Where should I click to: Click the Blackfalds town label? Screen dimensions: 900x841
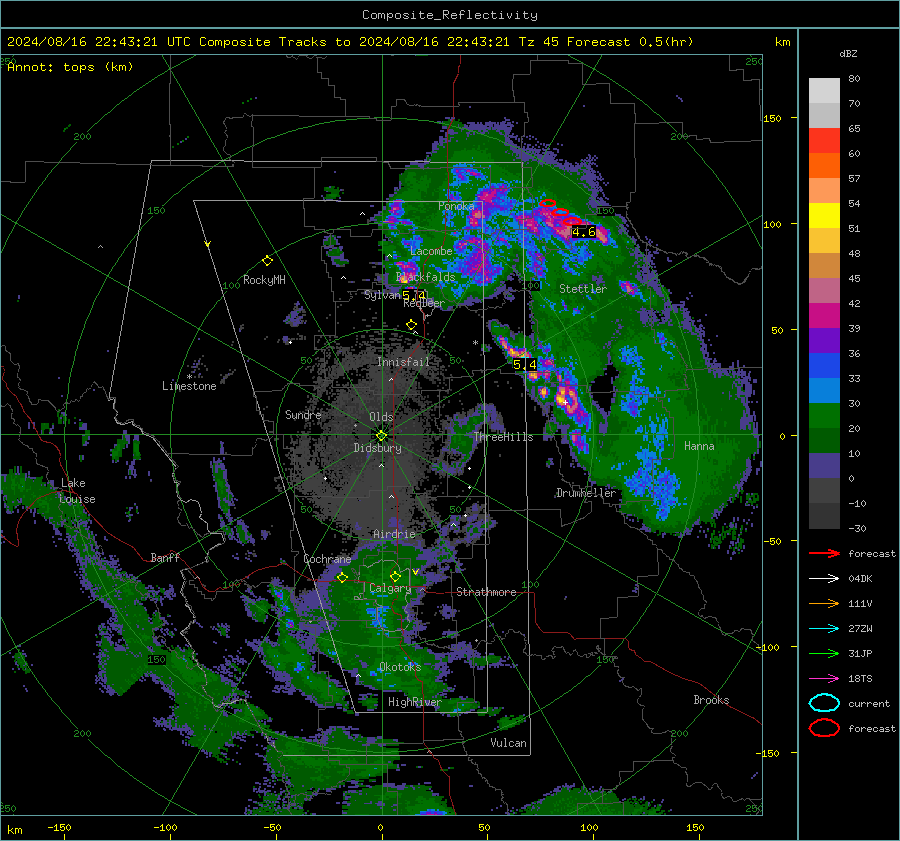425,277
